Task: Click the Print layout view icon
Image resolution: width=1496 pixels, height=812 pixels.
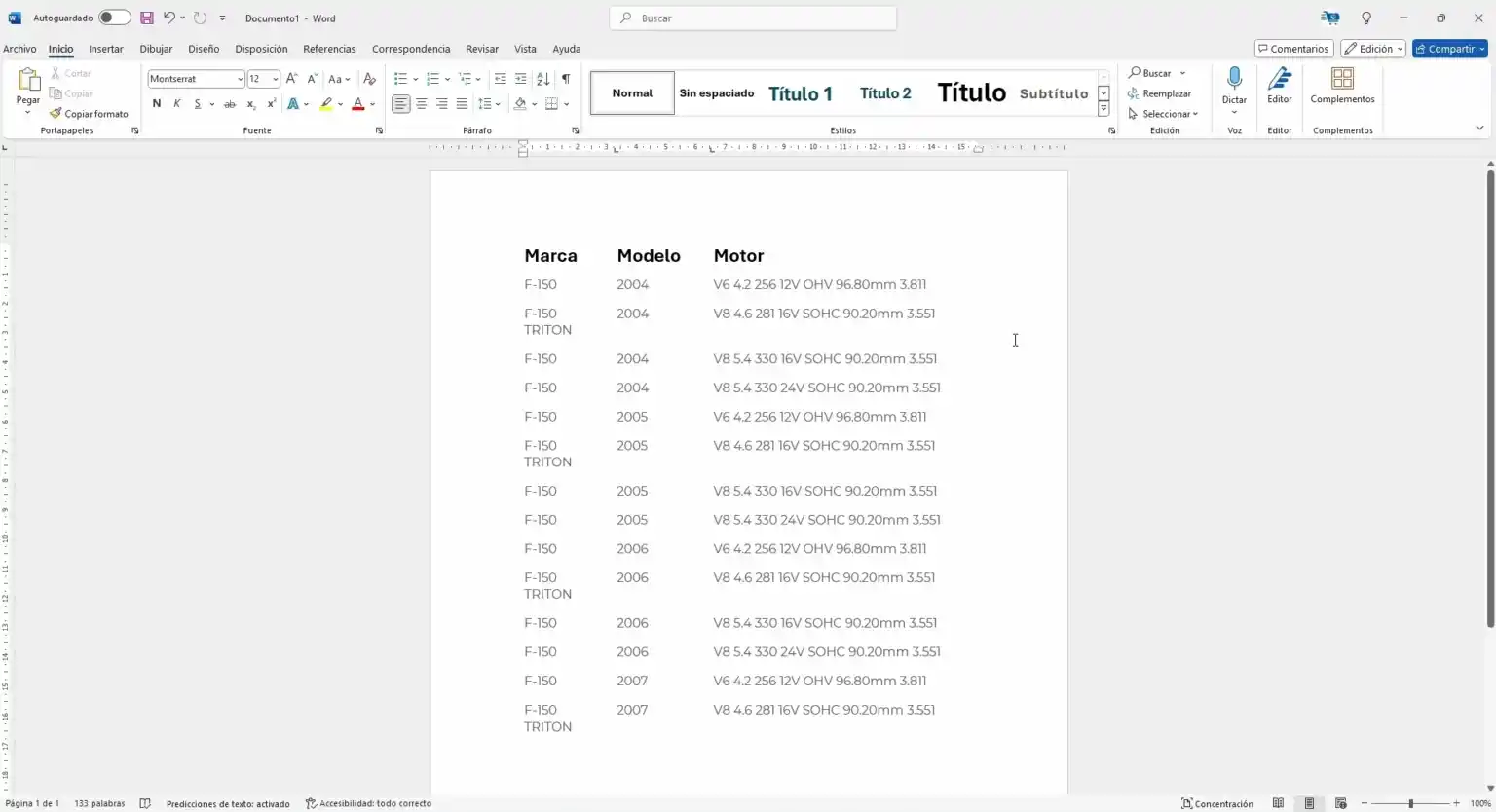Action: 1309,803
